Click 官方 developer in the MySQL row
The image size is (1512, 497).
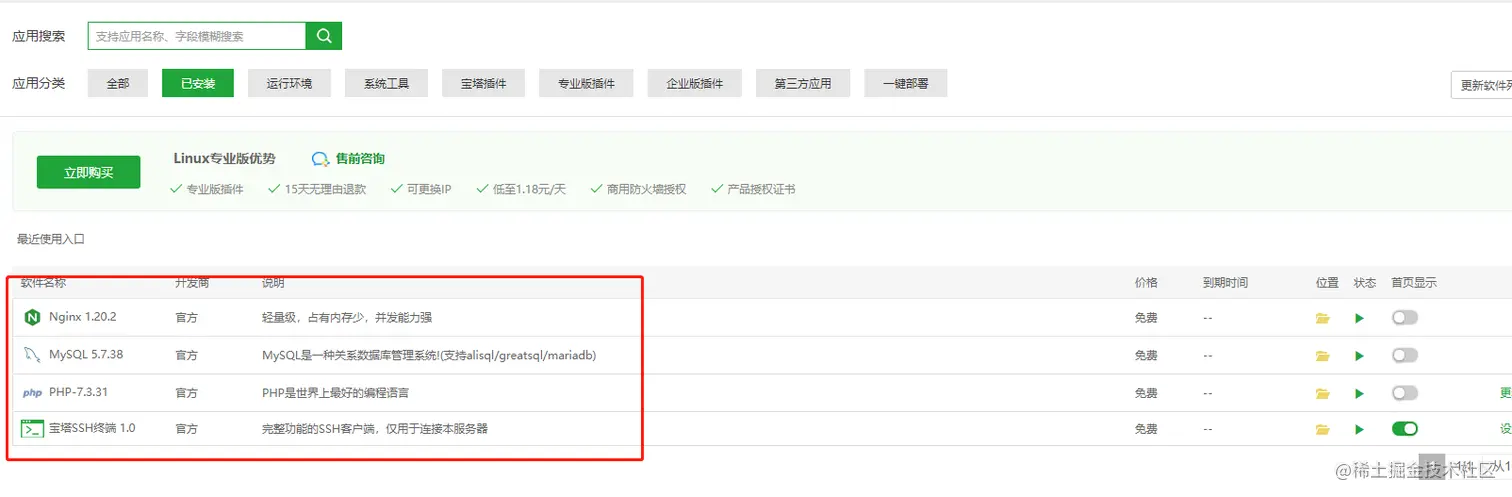186,355
